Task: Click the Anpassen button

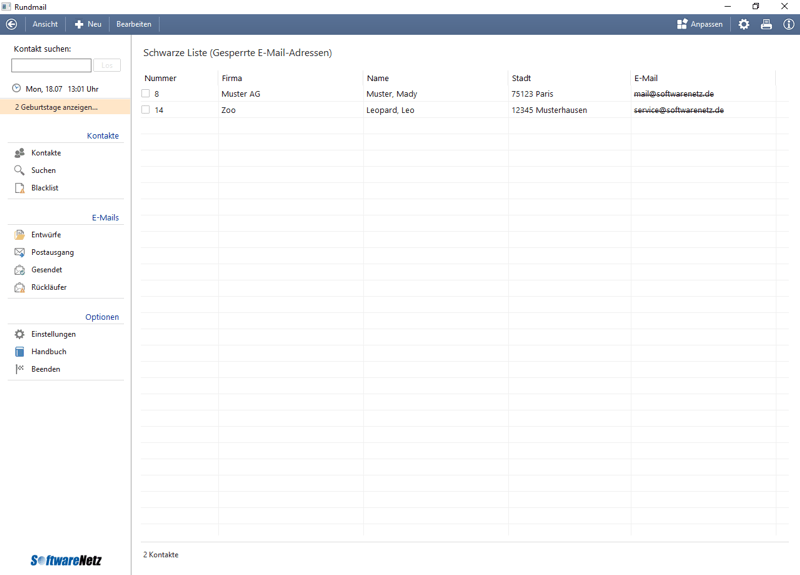Action: click(x=699, y=24)
